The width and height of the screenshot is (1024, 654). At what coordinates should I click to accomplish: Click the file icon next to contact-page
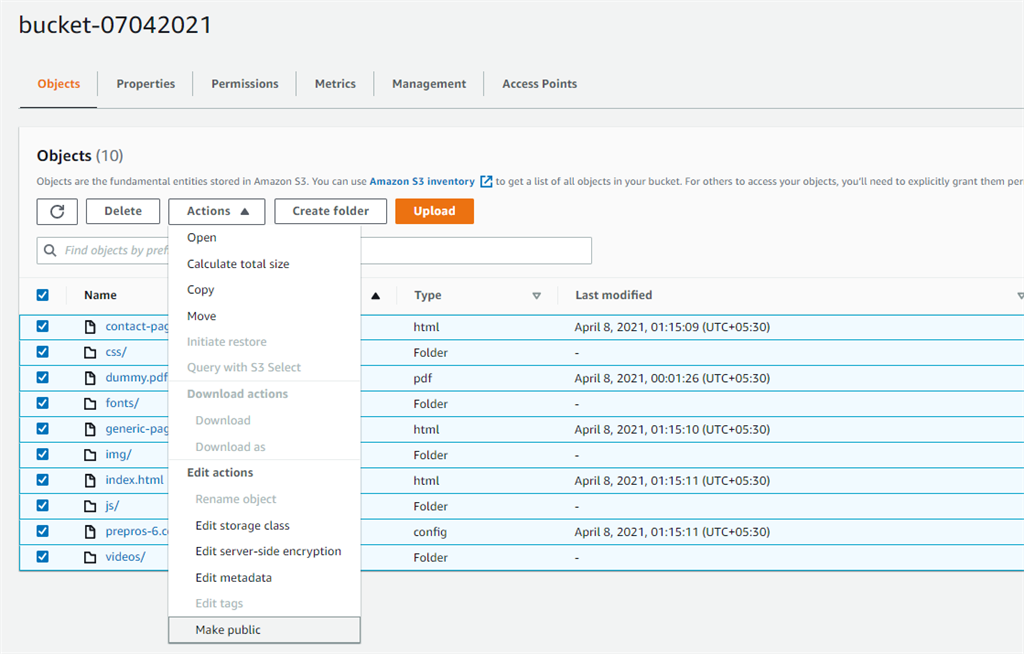(91, 326)
